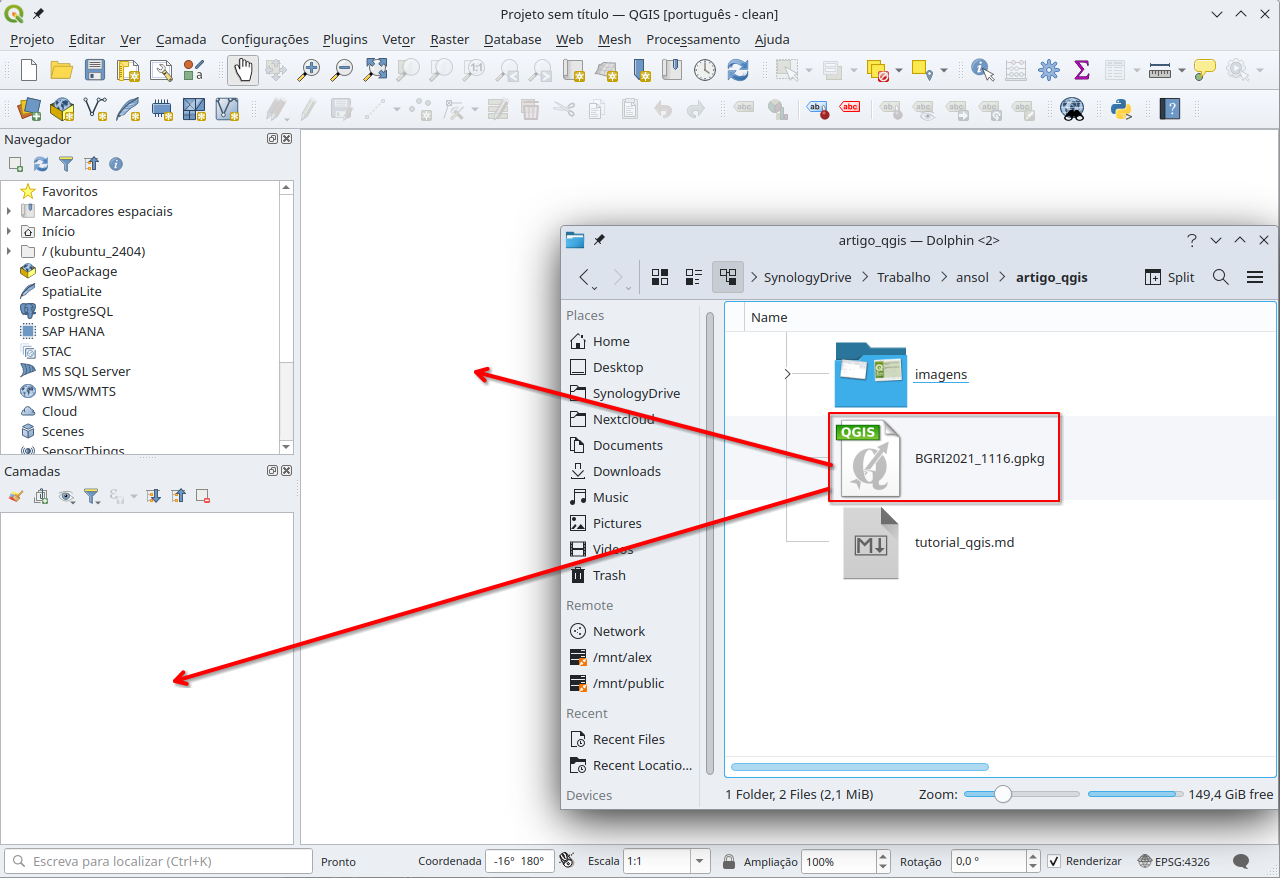Toggle Split view in Dolphin
The width and height of the screenshot is (1280, 878).
[1169, 277]
